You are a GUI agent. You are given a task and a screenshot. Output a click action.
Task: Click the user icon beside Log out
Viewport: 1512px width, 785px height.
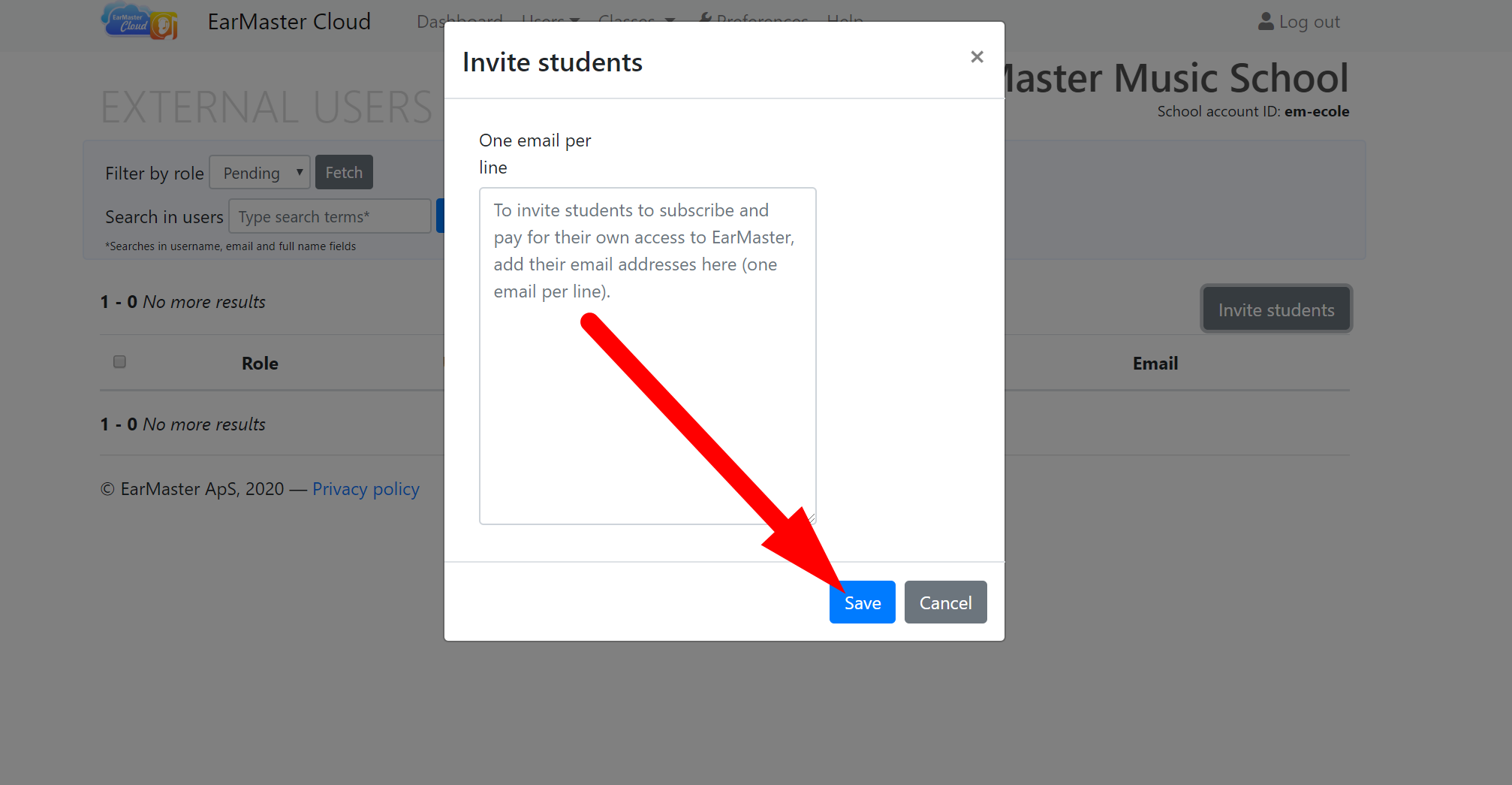[x=1266, y=22]
